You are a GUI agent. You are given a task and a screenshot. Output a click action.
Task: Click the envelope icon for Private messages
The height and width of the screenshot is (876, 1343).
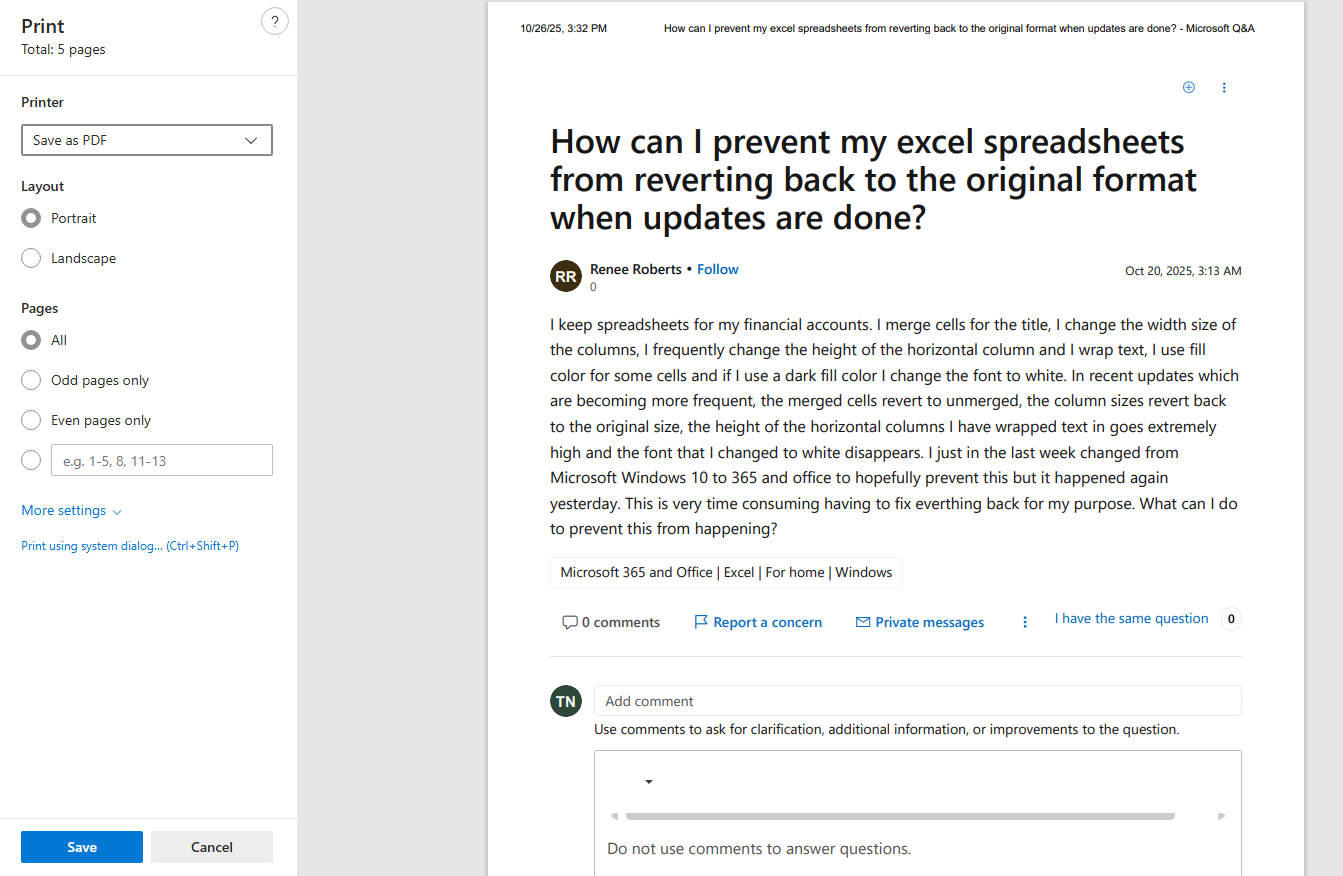863,622
